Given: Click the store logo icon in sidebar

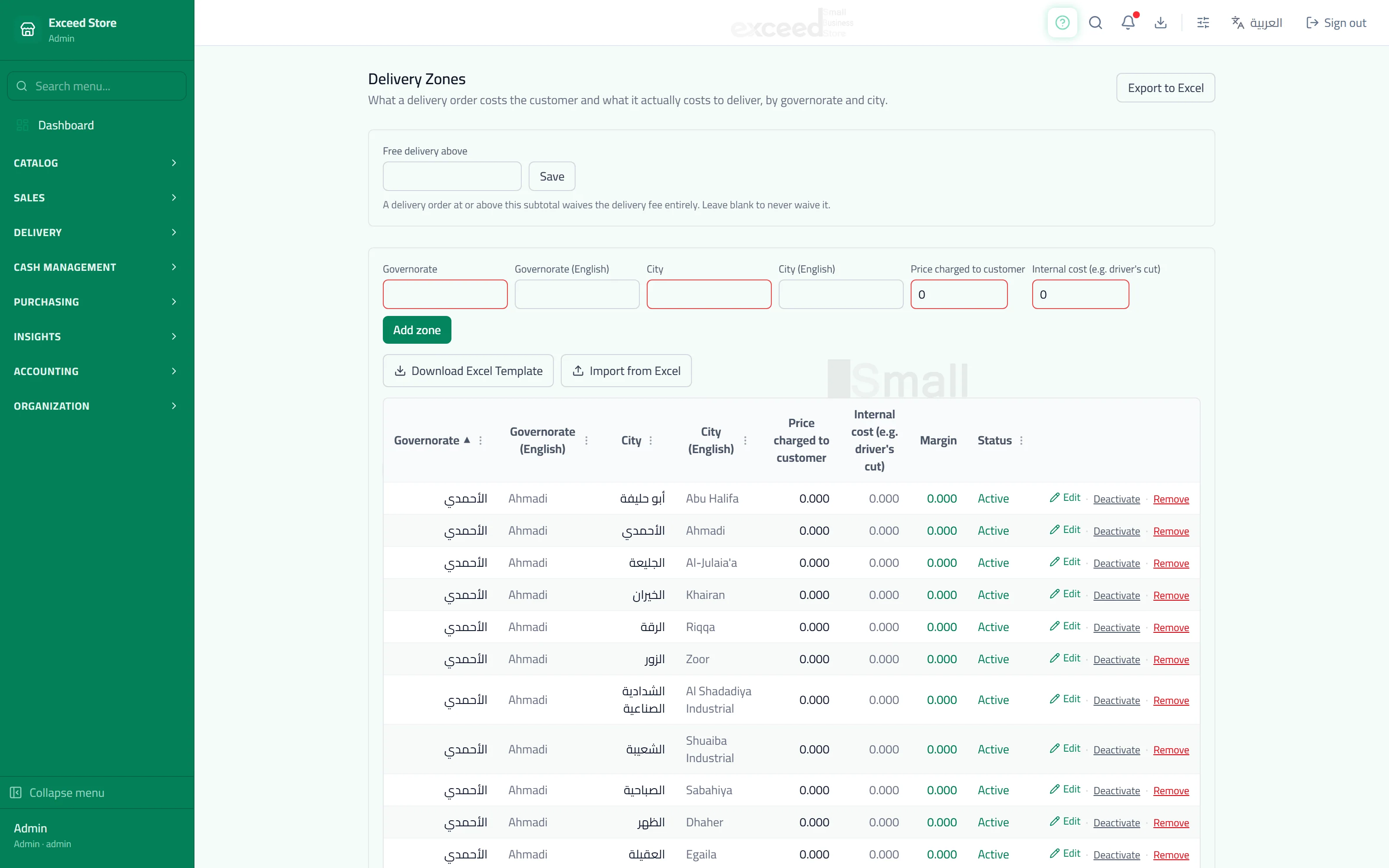Looking at the screenshot, I should pos(27,29).
